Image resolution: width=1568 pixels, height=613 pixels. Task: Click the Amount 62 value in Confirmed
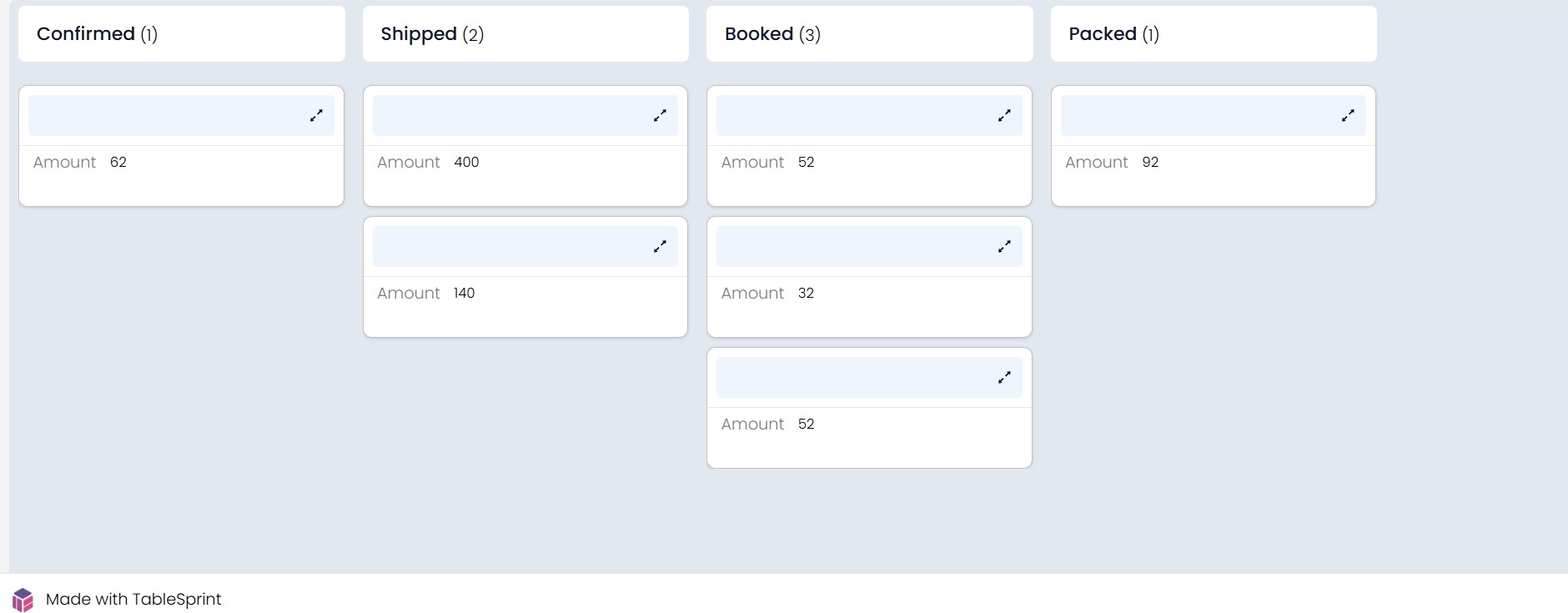click(x=118, y=163)
